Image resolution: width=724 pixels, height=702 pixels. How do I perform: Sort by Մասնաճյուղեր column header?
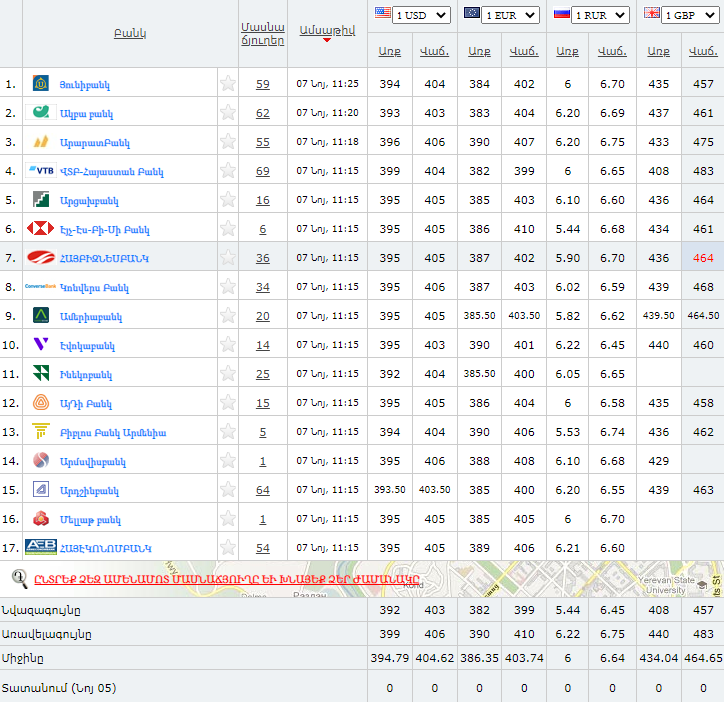coord(263,34)
